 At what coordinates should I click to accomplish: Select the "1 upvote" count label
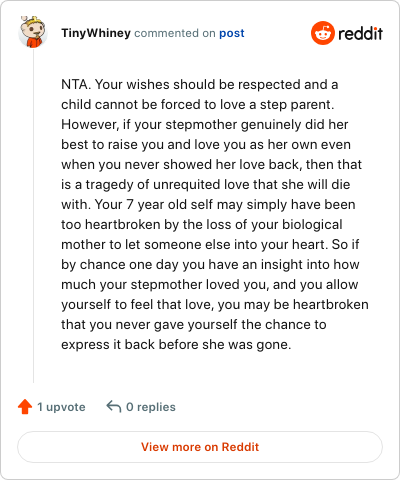(x=61, y=407)
